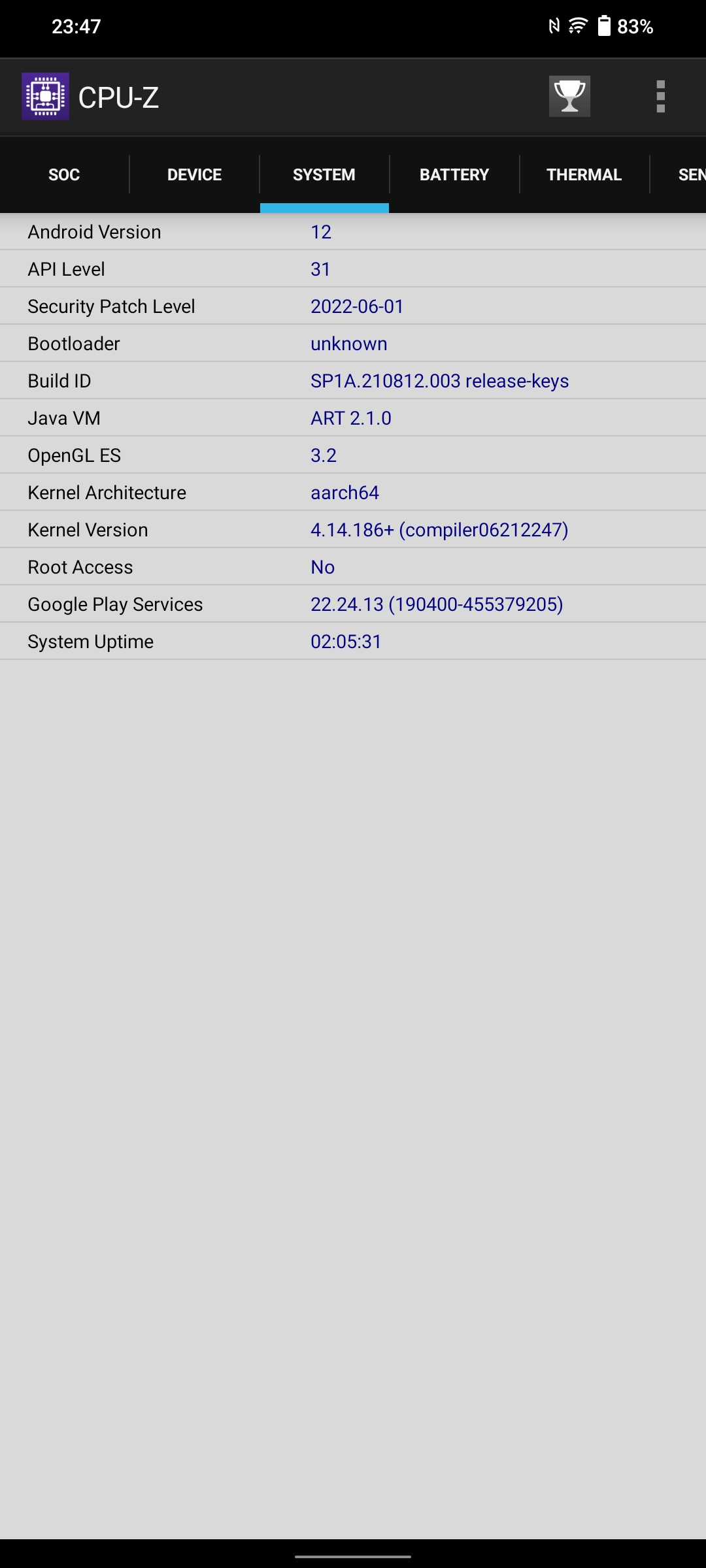This screenshot has height=1568, width=706.
Task: Tap the Google Play Services version
Action: click(437, 604)
